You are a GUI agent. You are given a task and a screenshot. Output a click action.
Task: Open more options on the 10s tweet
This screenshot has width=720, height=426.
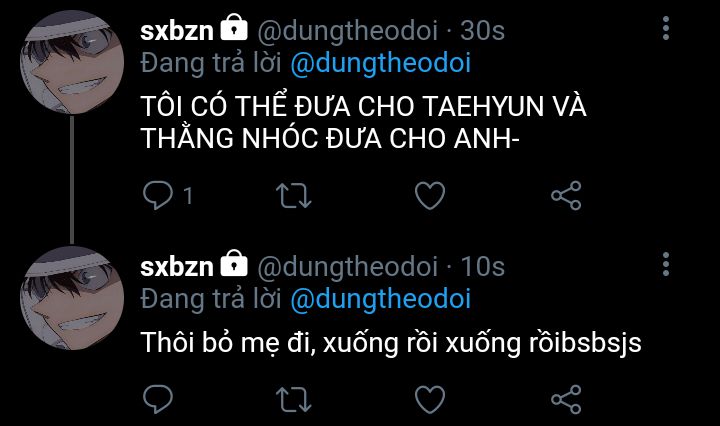(x=666, y=264)
